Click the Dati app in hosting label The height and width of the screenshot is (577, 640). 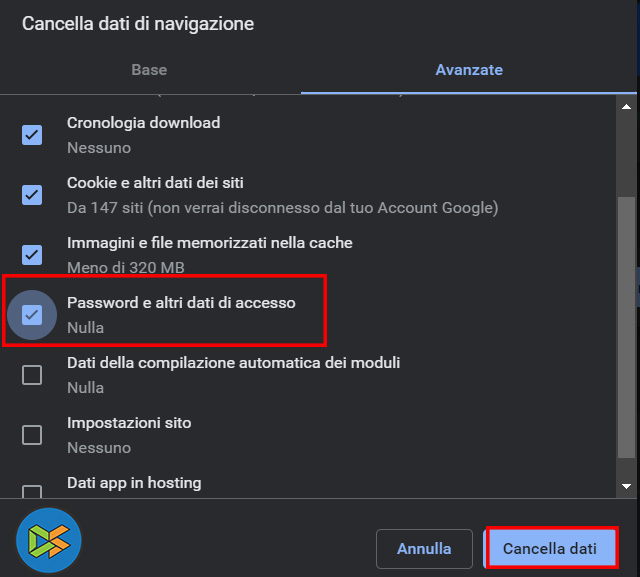point(134,483)
